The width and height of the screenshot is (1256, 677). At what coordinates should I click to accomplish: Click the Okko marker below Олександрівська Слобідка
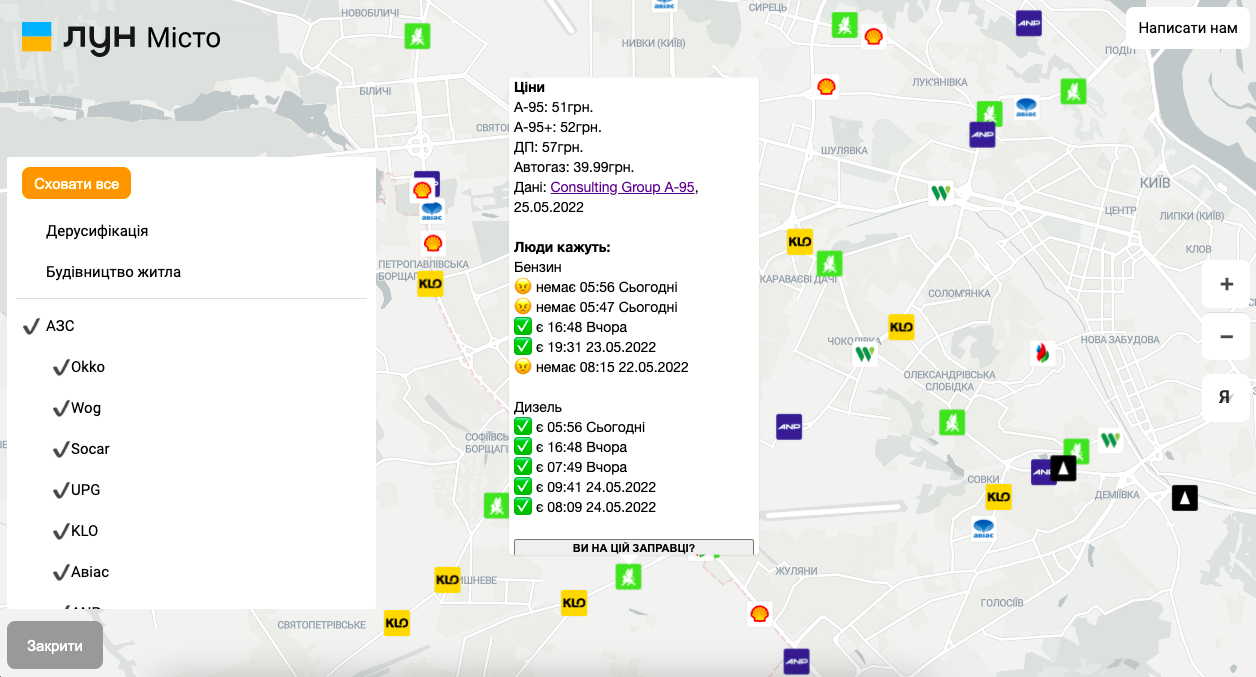[x=952, y=423]
